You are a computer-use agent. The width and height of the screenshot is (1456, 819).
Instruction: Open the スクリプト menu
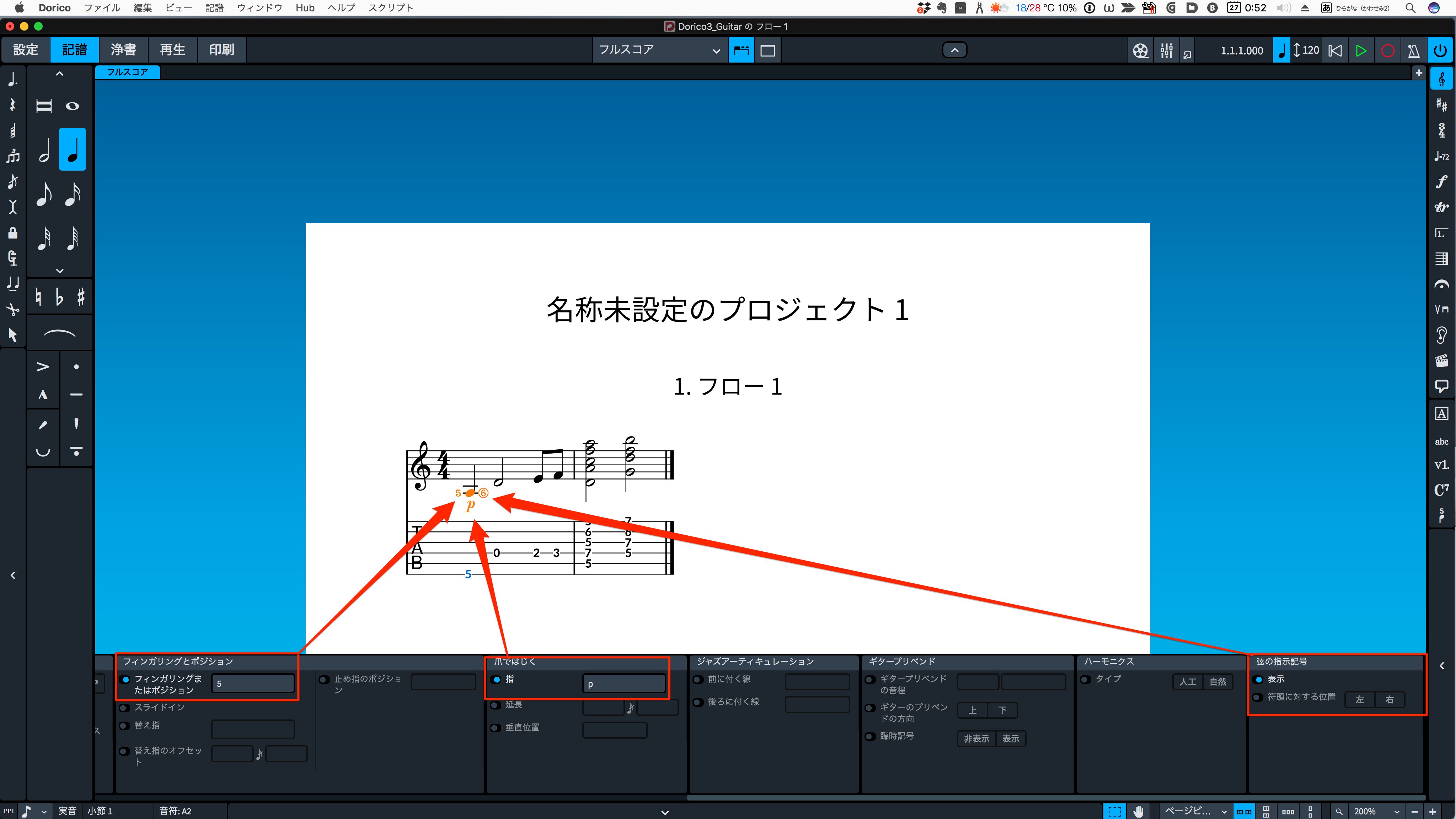(x=391, y=8)
